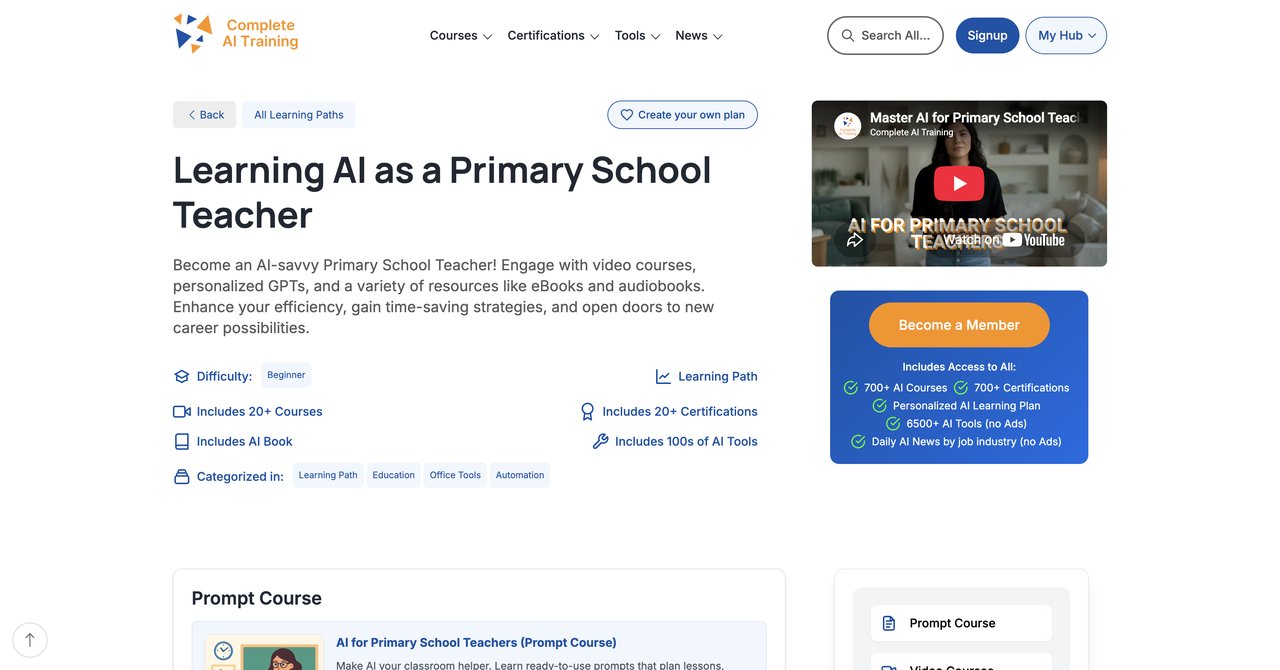This screenshot has height=670, width=1280.
Task: Open Includes 20+ Certifications link
Action: [680, 412]
